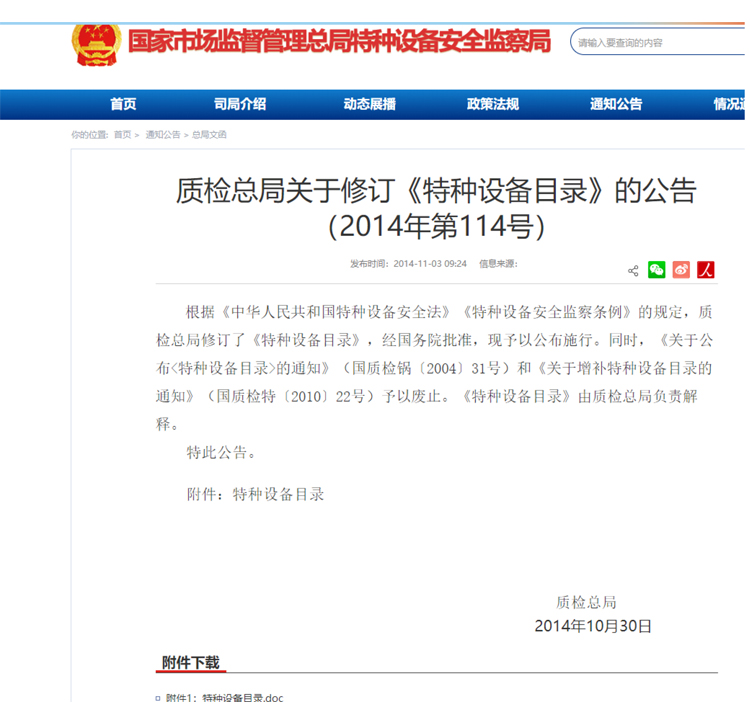The height and width of the screenshot is (728, 750).
Task: Click 总局文告 breadcrumb link
Action: [x=209, y=134]
